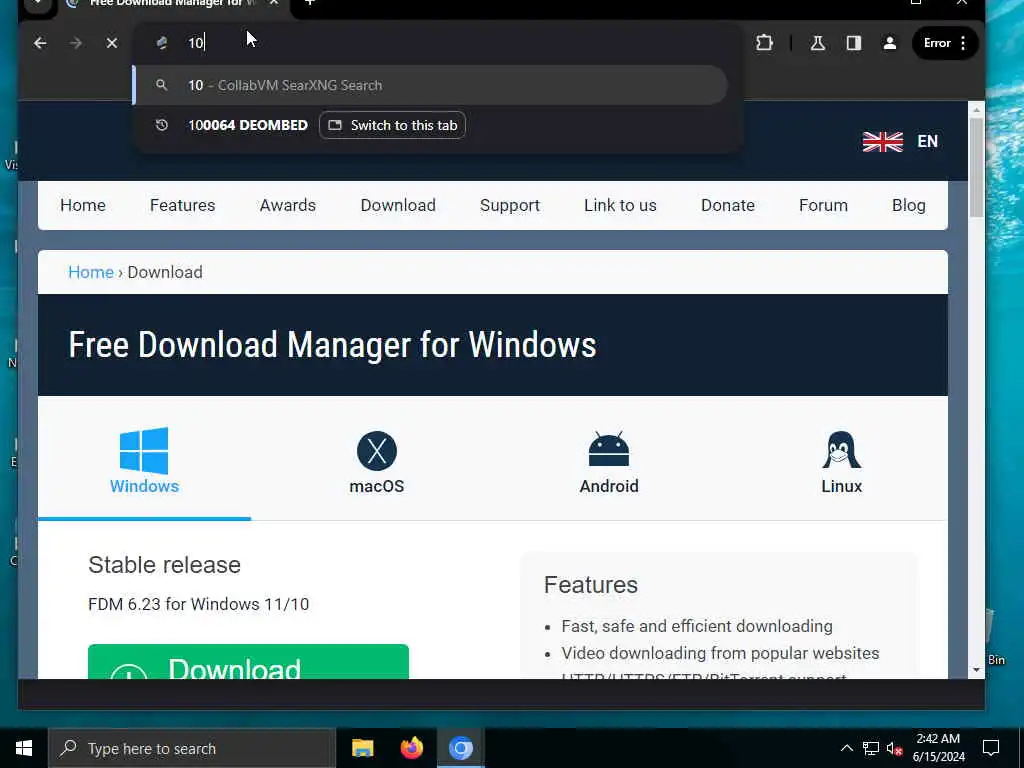Open the Features menu item

coord(182,205)
